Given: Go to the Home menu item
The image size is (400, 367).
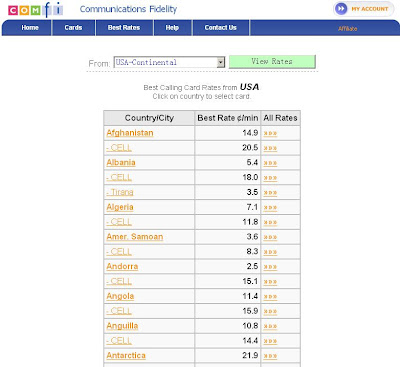Looking at the screenshot, I should pyautogui.click(x=30, y=28).
